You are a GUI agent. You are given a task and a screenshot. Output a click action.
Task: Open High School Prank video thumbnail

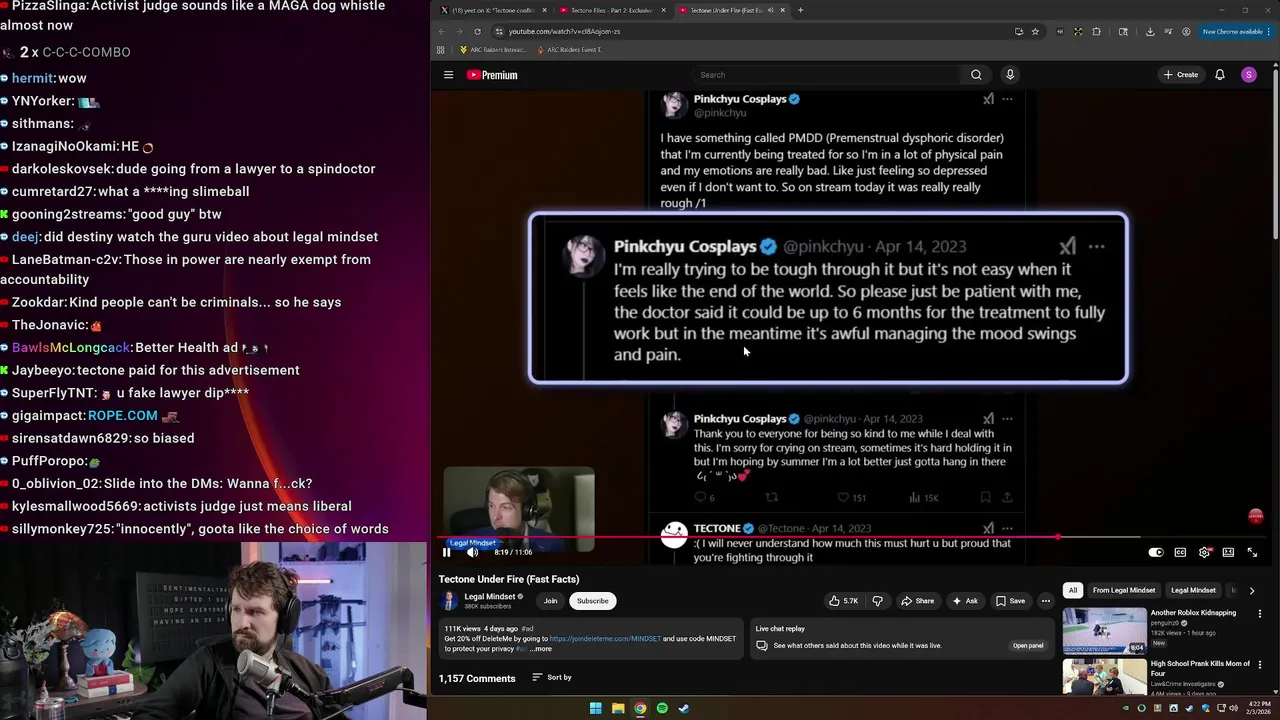point(1104,677)
